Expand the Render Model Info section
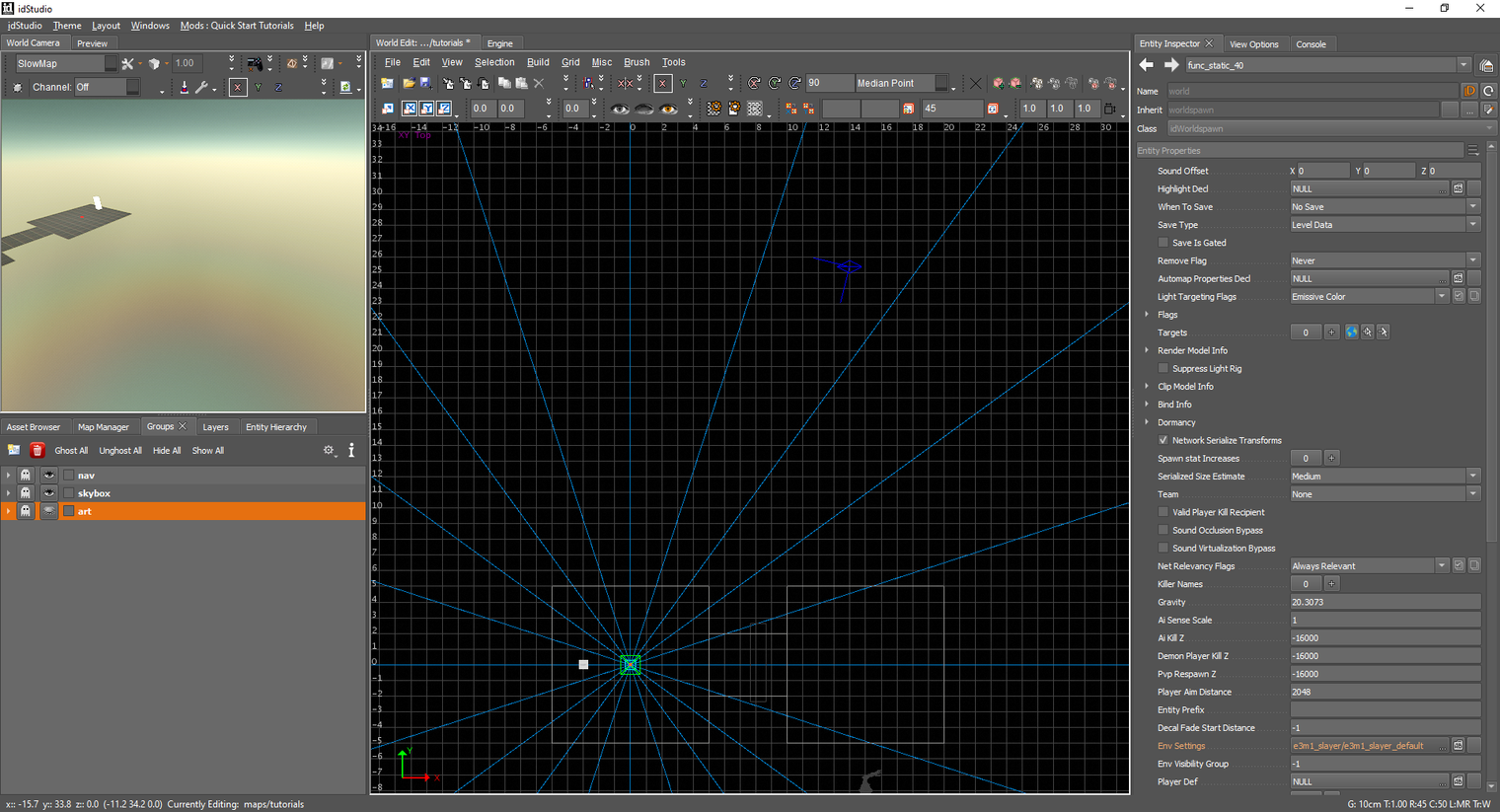The height and width of the screenshot is (812, 1500). (x=1147, y=350)
